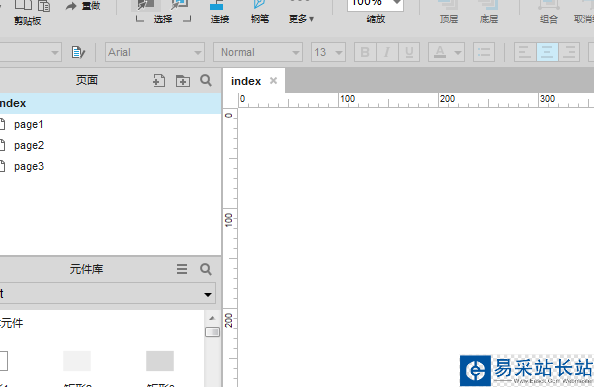Select the darker gray rectangle widget
This screenshot has height=387, width=594.
point(160,361)
